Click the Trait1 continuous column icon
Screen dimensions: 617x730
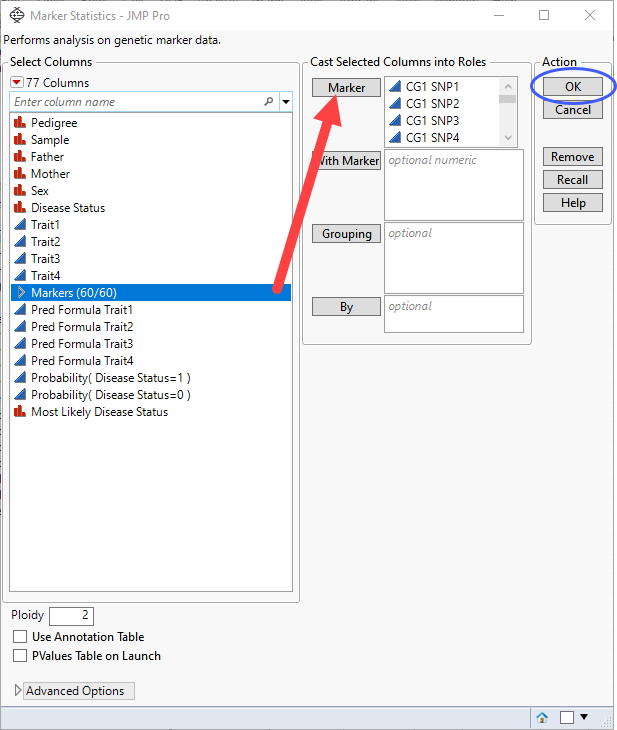pyautogui.click(x=20, y=224)
